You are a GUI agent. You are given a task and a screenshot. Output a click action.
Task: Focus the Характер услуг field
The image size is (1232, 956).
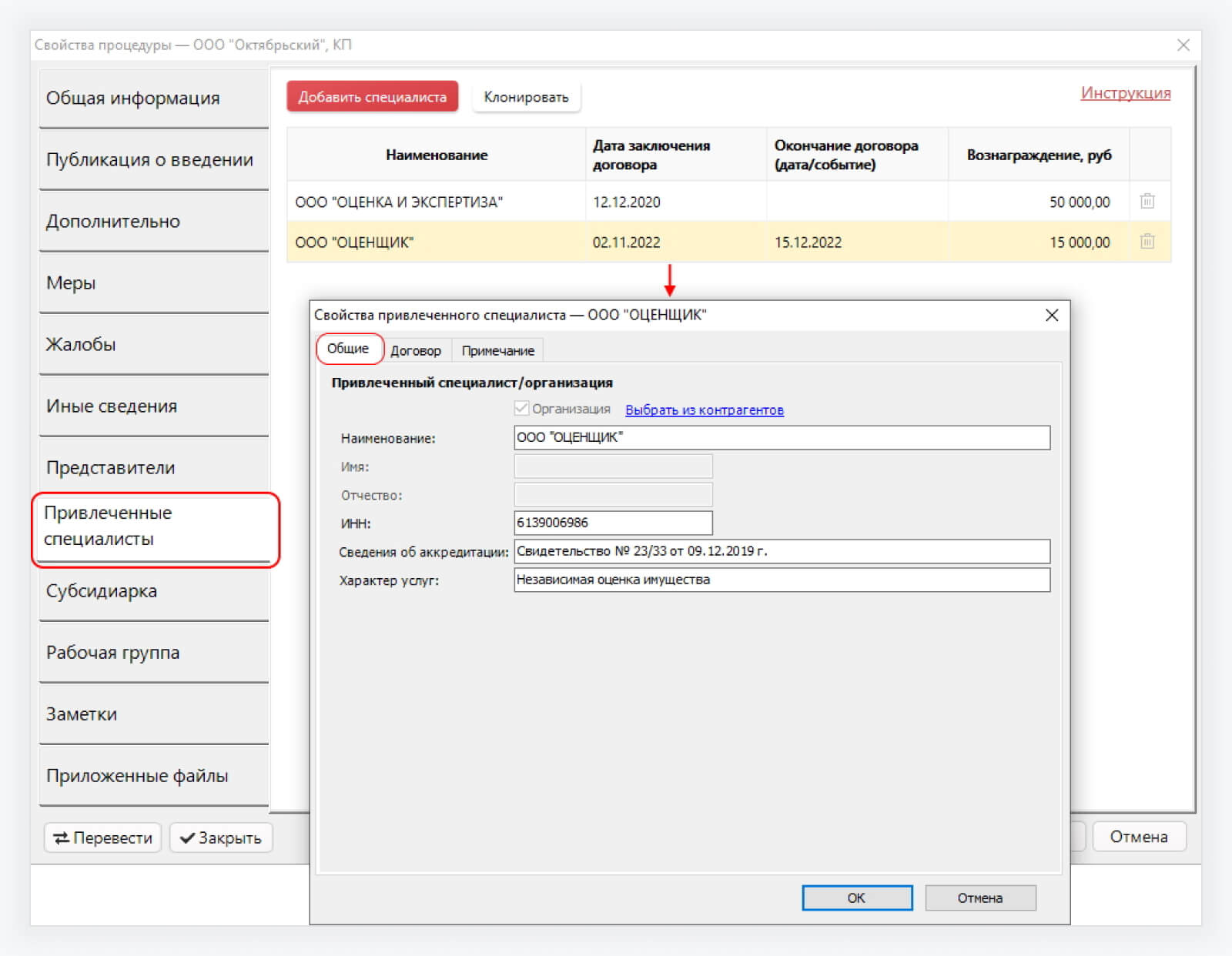point(782,580)
